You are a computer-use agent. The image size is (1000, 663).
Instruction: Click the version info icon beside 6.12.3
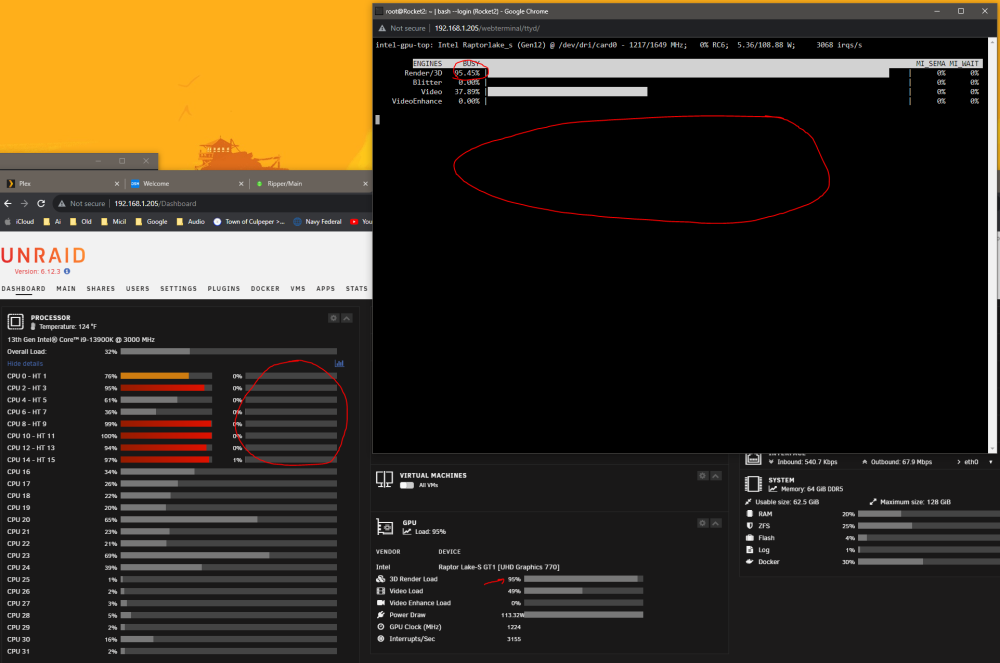coord(67,272)
